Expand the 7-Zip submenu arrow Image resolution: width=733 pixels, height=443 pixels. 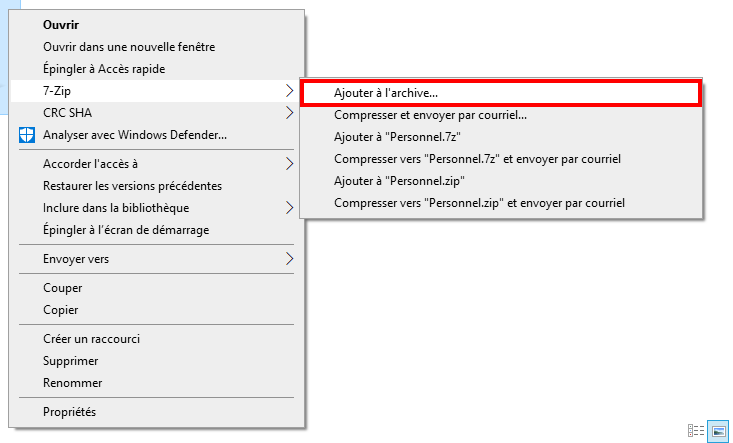pyautogui.click(x=289, y=91)
